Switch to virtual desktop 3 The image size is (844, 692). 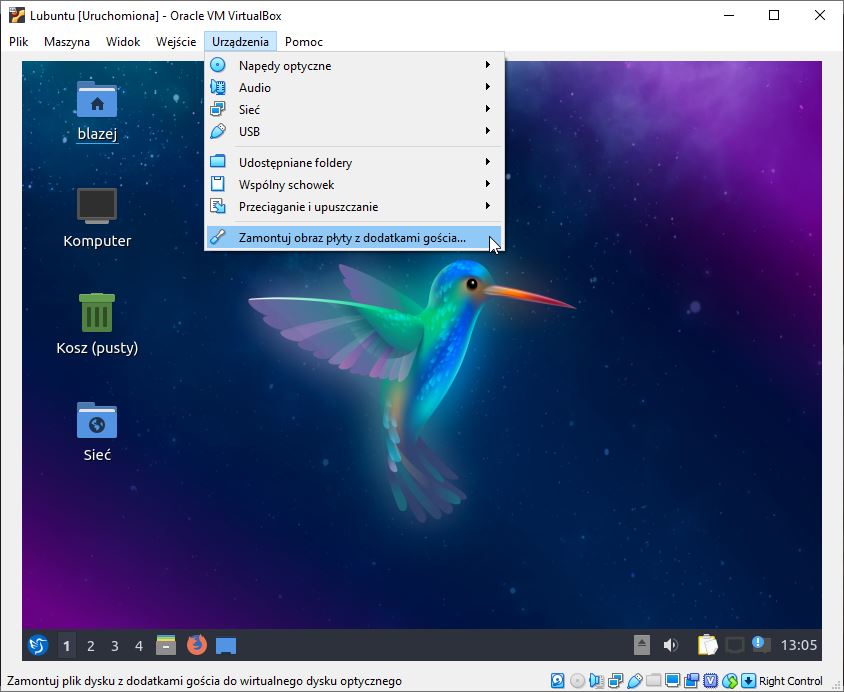(x=115, y=646)
